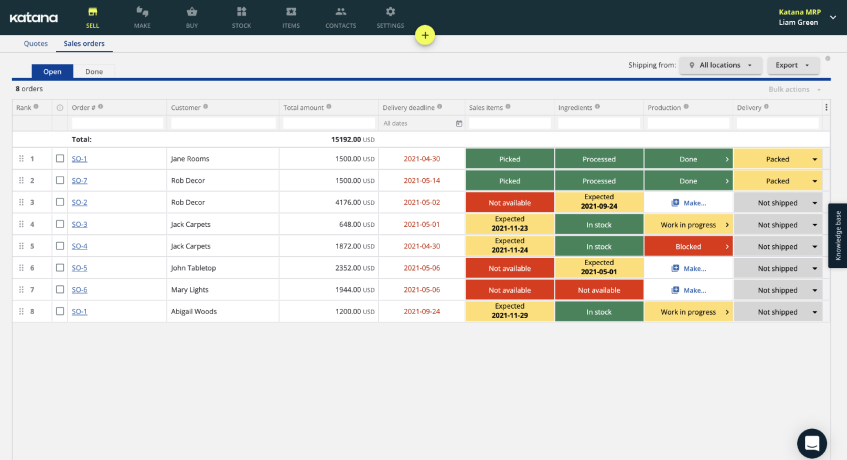This screenshot has width=847, height=460.
Task: Tick the checkbox for the Jane Rooms order
Action: 60,159
